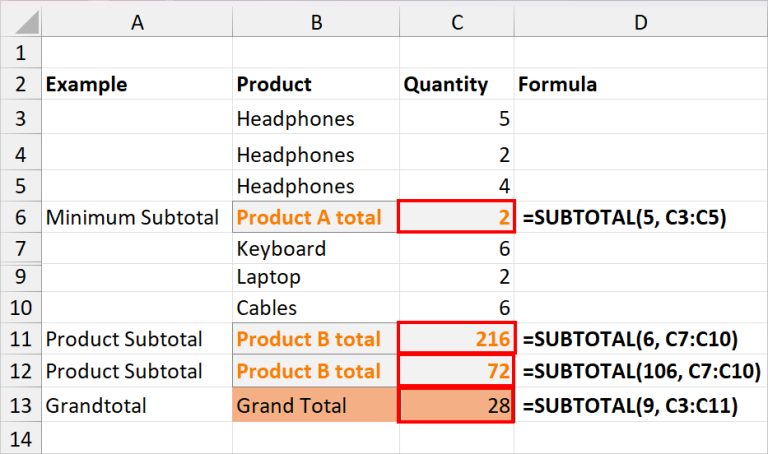Select the Product header cell

pyautogui.click(x=316, y=84)
